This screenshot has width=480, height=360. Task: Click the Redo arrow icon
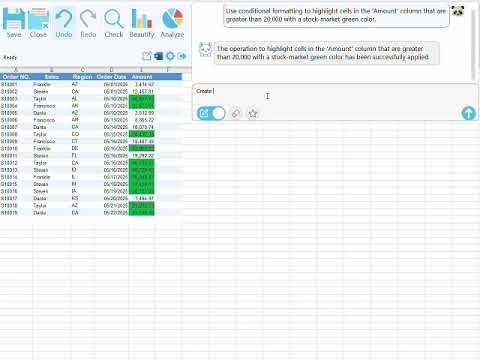88,23
